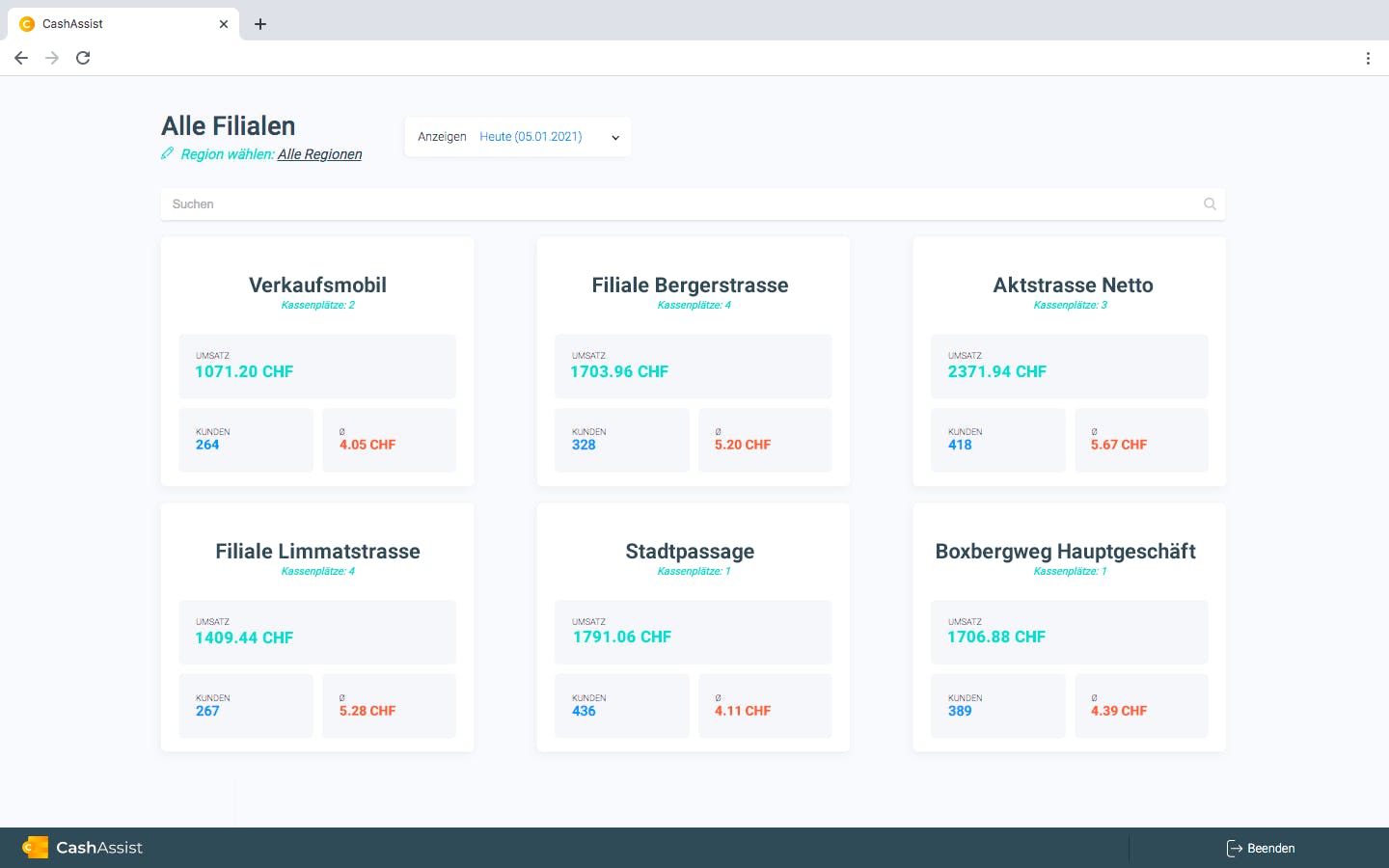
Task: Click the browser forward arrow
Action: [x=52, y=58]
